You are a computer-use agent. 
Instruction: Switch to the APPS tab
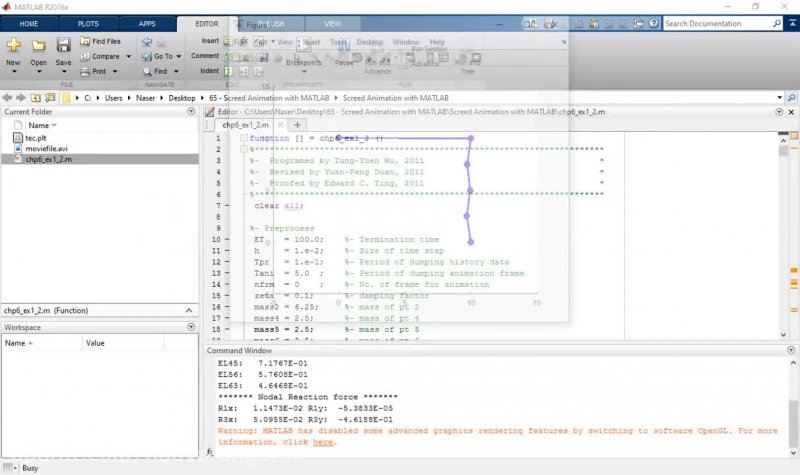(x=147, y=23)
